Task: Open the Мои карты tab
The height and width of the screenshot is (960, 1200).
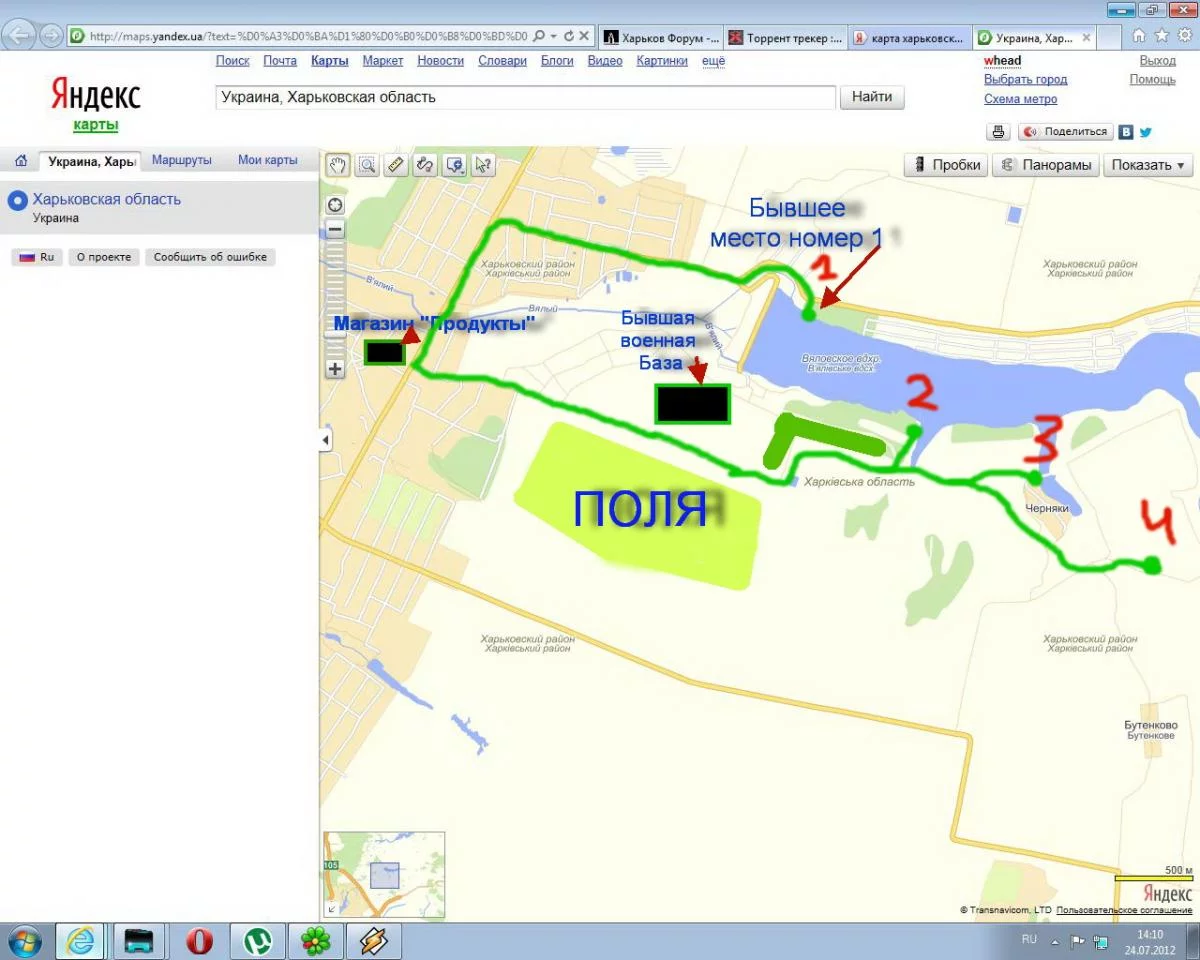Action: (267, 160)
